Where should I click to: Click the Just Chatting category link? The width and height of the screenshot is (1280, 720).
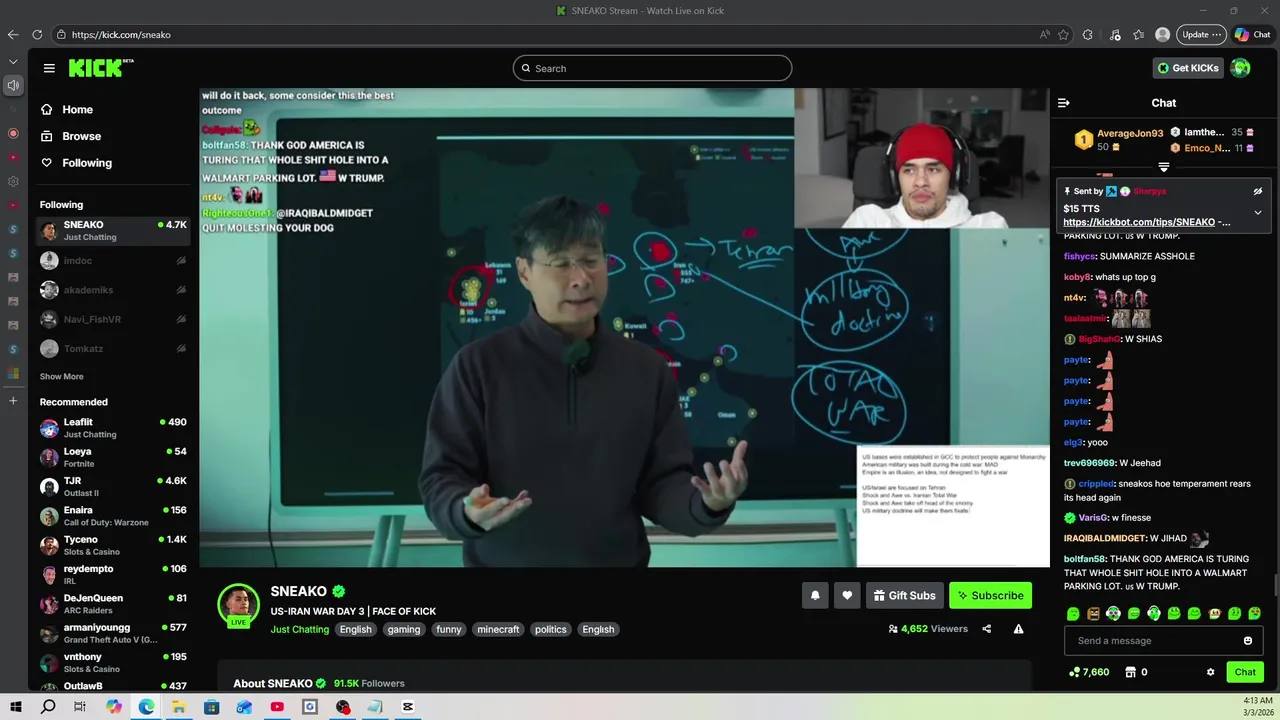pos(299,629)
